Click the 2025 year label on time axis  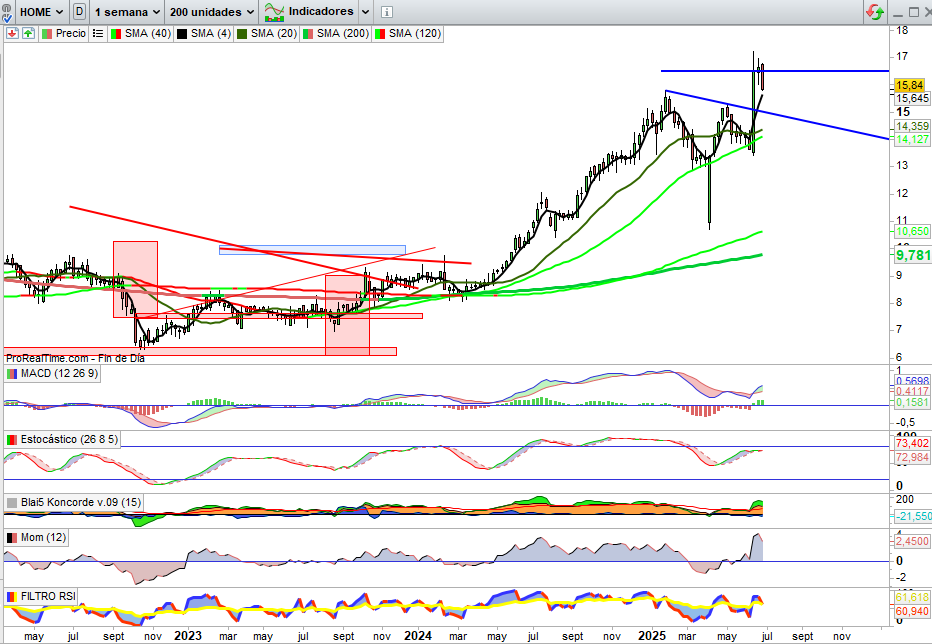(x=652, y=636)
